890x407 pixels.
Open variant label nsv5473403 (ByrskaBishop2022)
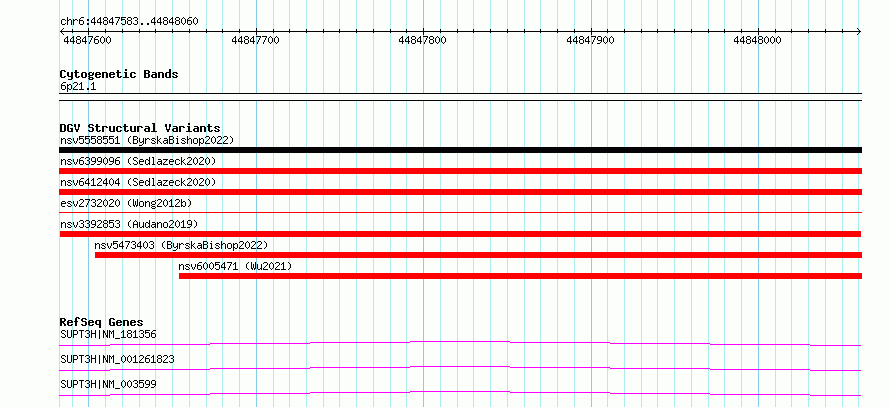180,245
